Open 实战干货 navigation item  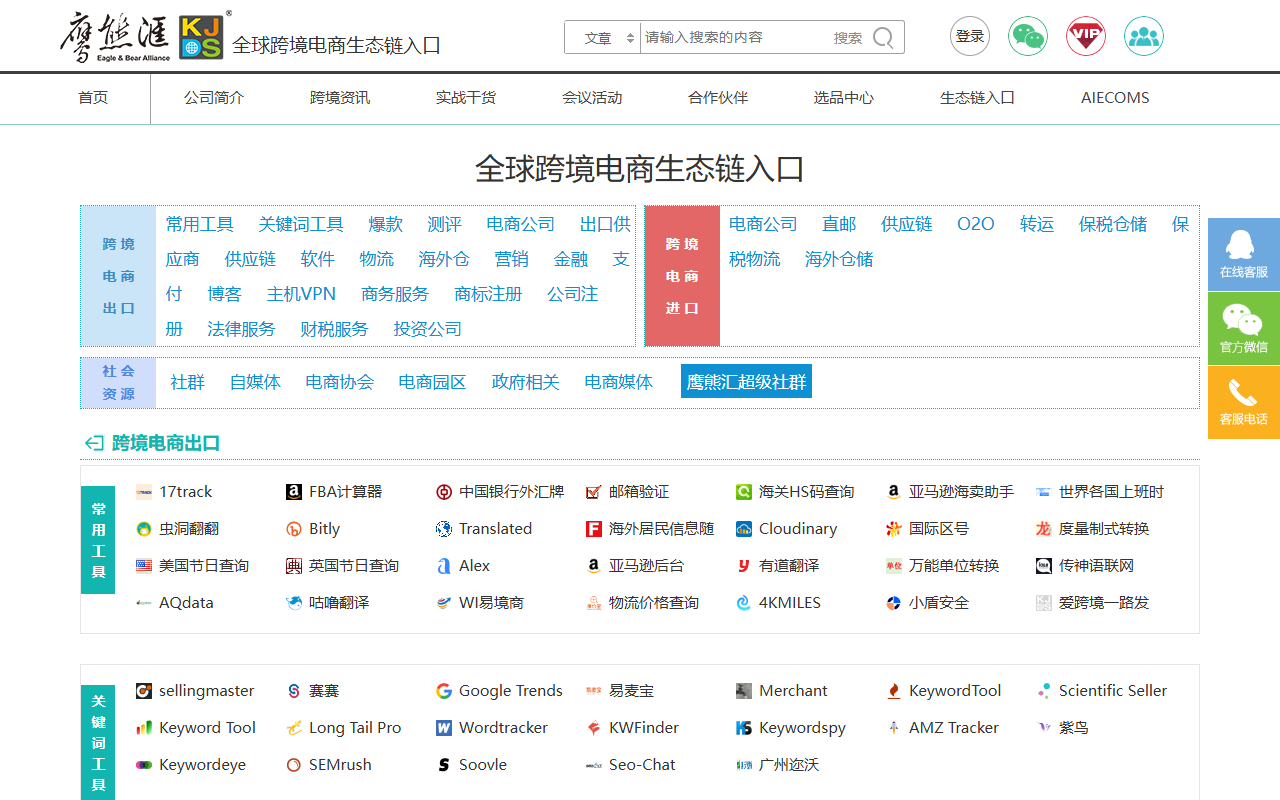pyautogui.click(x=466, y=98)
